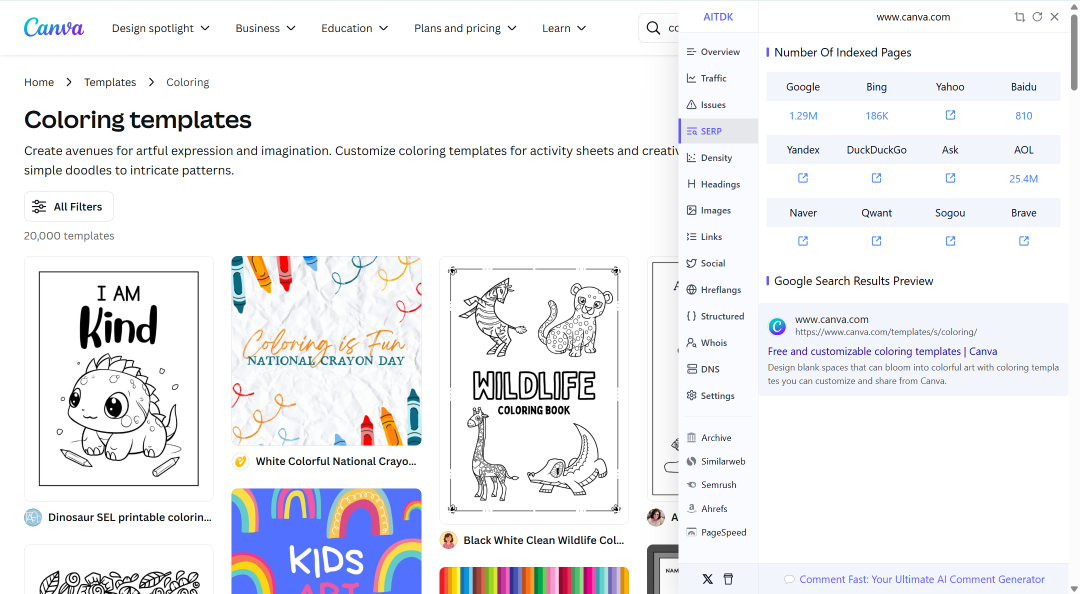The image size is (1080, 594).
Task: Open the Free and customizable coloring templates result
Action: point(882,351)
